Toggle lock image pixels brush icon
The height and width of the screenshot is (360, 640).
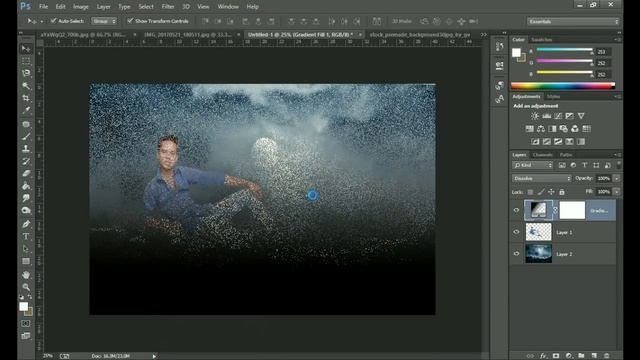[541, 192]
